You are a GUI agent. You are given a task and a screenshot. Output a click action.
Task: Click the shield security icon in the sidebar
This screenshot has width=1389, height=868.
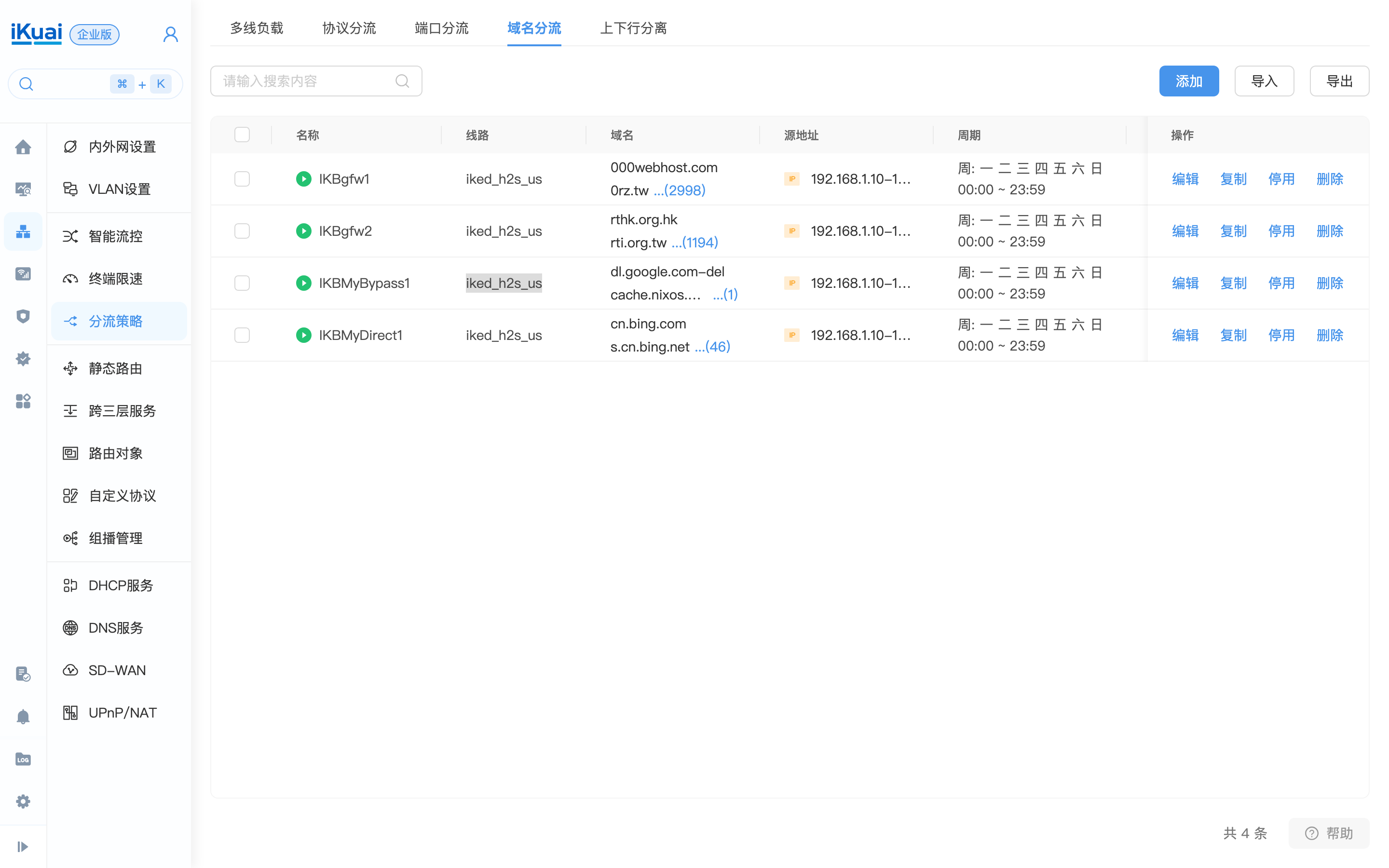23,316
